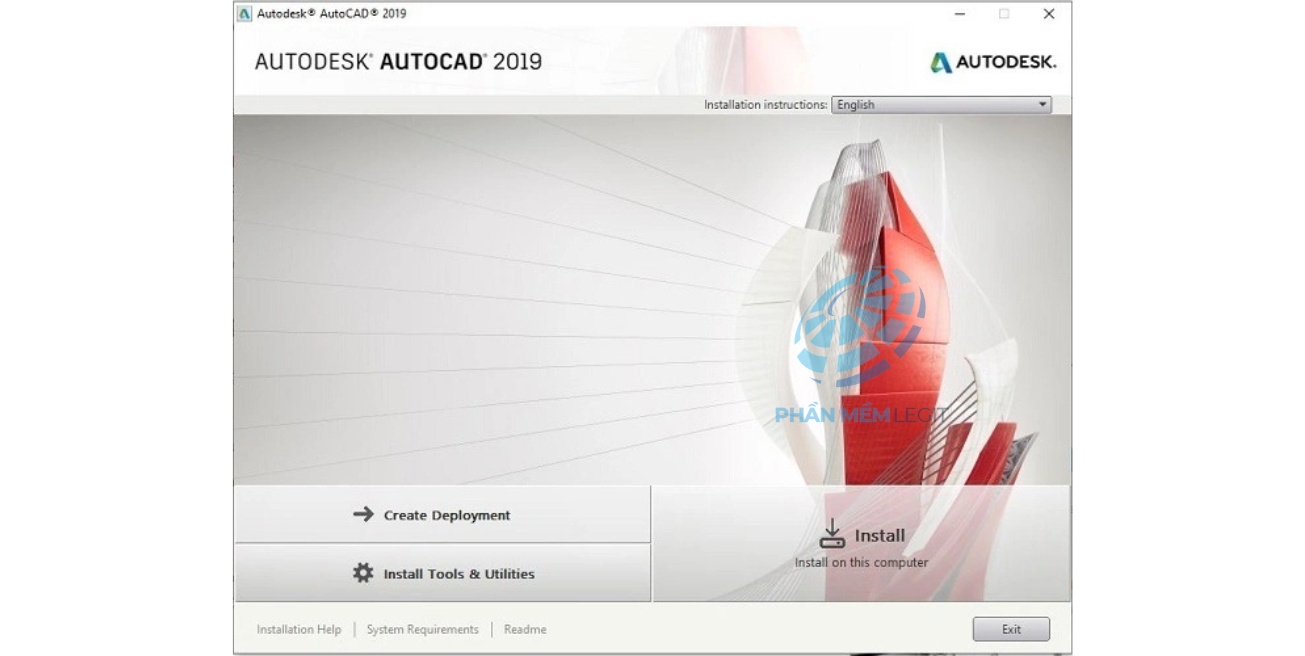Viewport: 1305px width, 656px height.
Task: Close the AutoCAD 2019 installer window
Action: point(1049,14)
